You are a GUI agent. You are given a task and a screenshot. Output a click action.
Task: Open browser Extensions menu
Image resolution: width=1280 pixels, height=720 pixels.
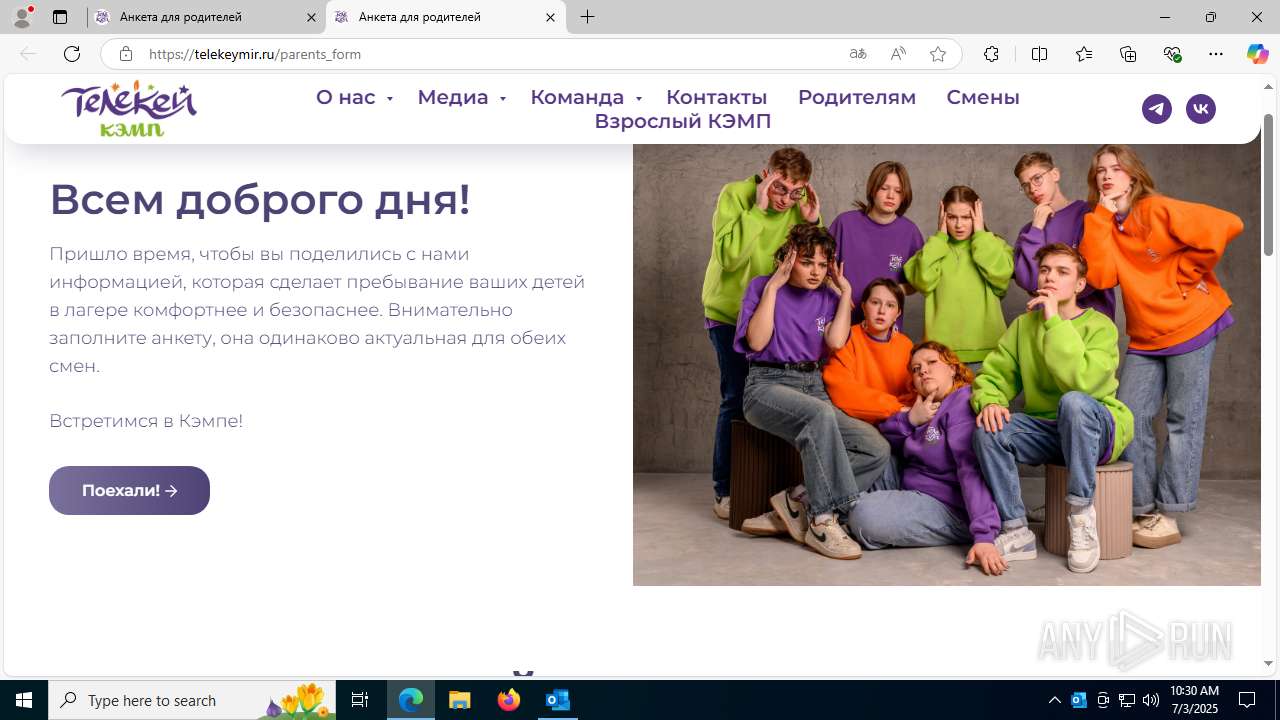(991, 54)
